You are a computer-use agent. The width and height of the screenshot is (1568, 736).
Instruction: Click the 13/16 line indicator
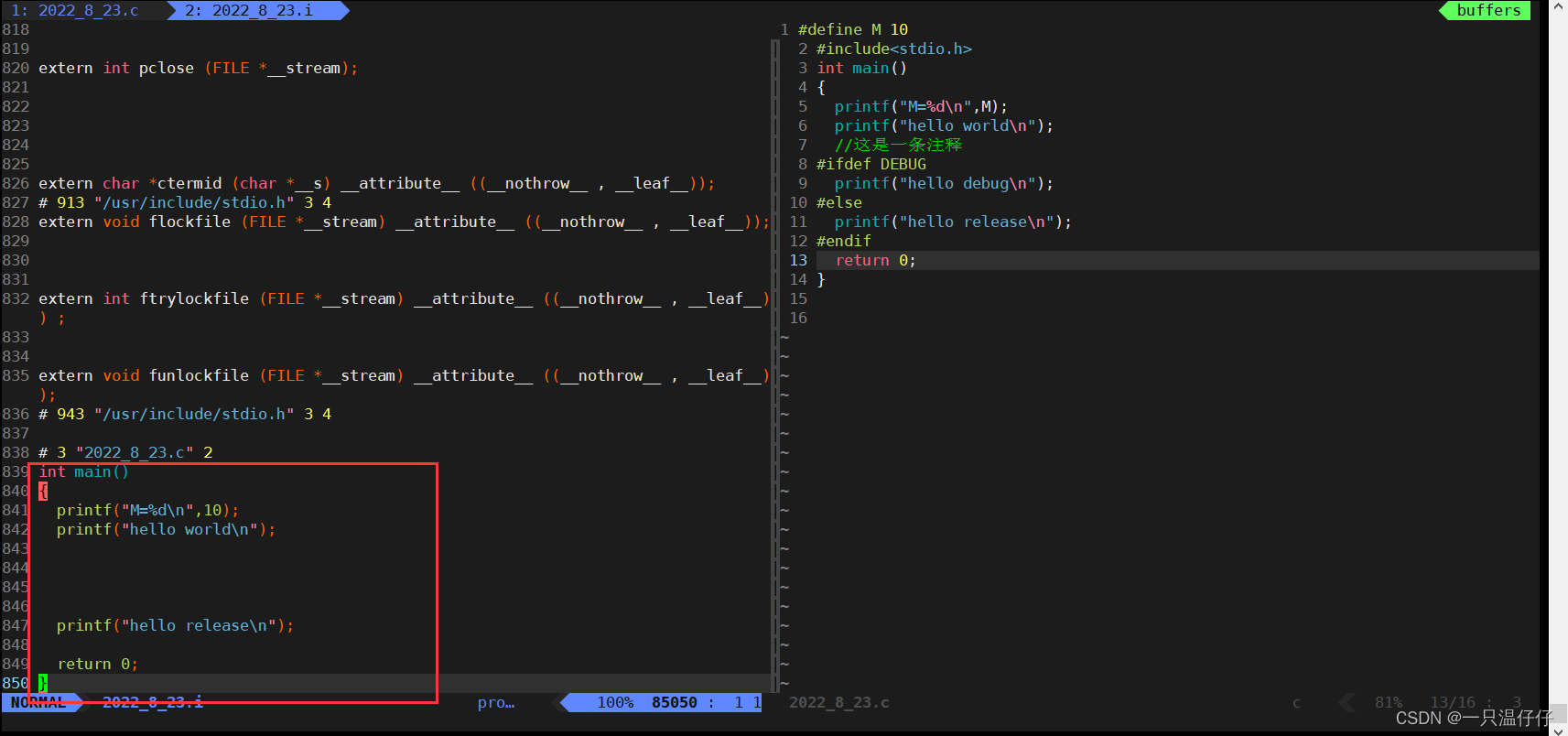point(1453,702)
